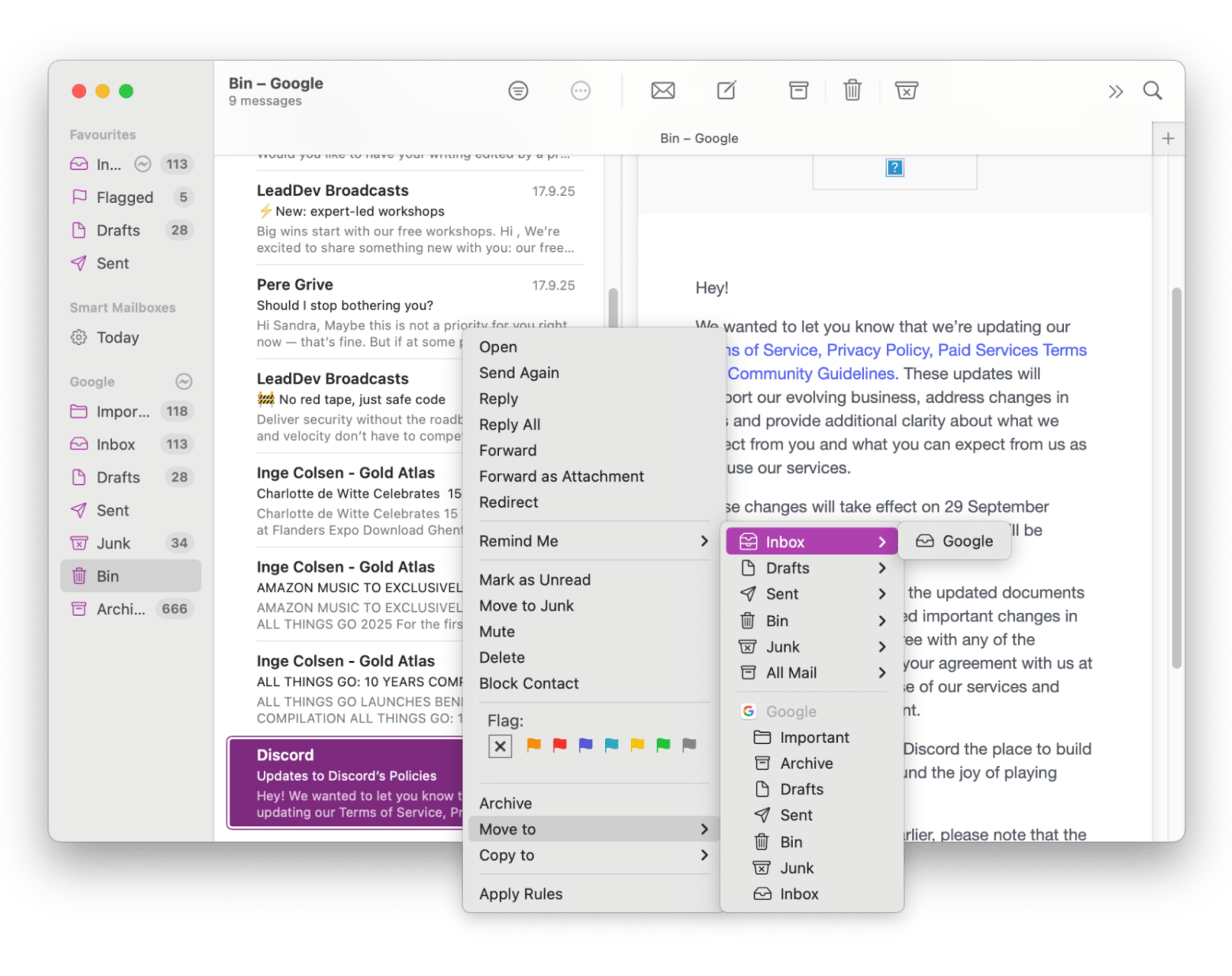Open the search magnifying glass

[x=1152, y=91]
